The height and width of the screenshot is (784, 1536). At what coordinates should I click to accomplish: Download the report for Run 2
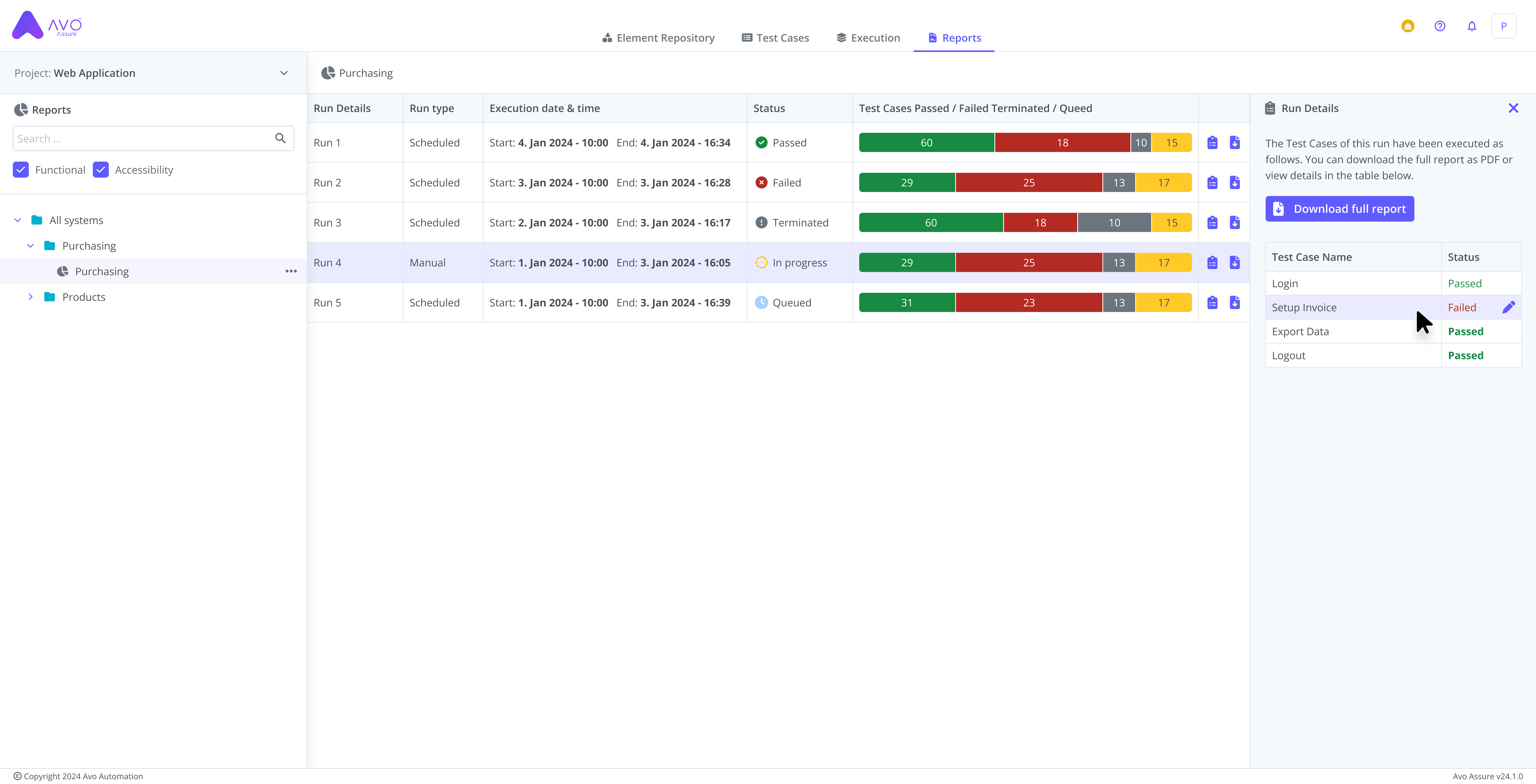(x=1235, y=182)
